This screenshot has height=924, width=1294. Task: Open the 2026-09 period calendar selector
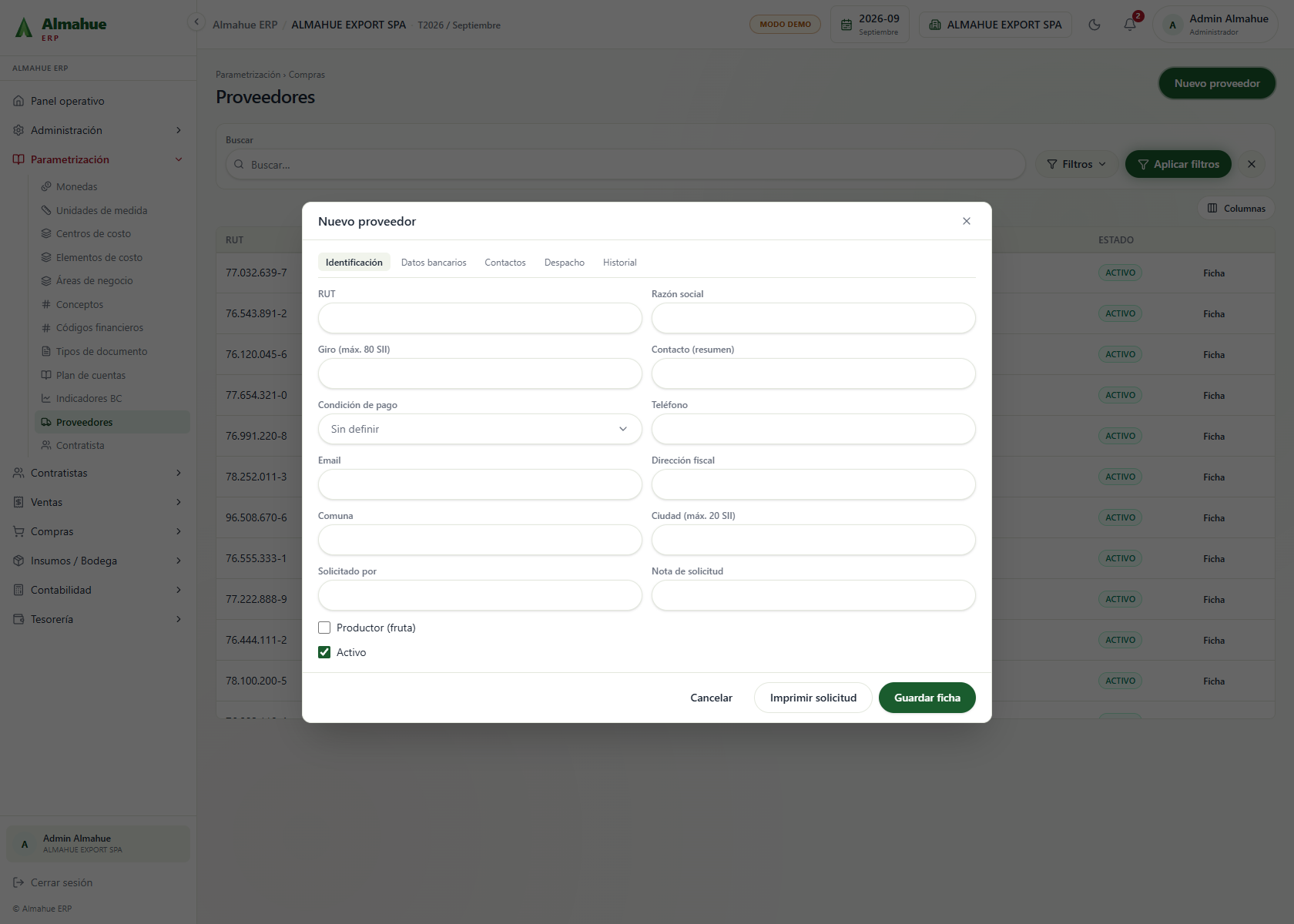[x=870, y=25]
